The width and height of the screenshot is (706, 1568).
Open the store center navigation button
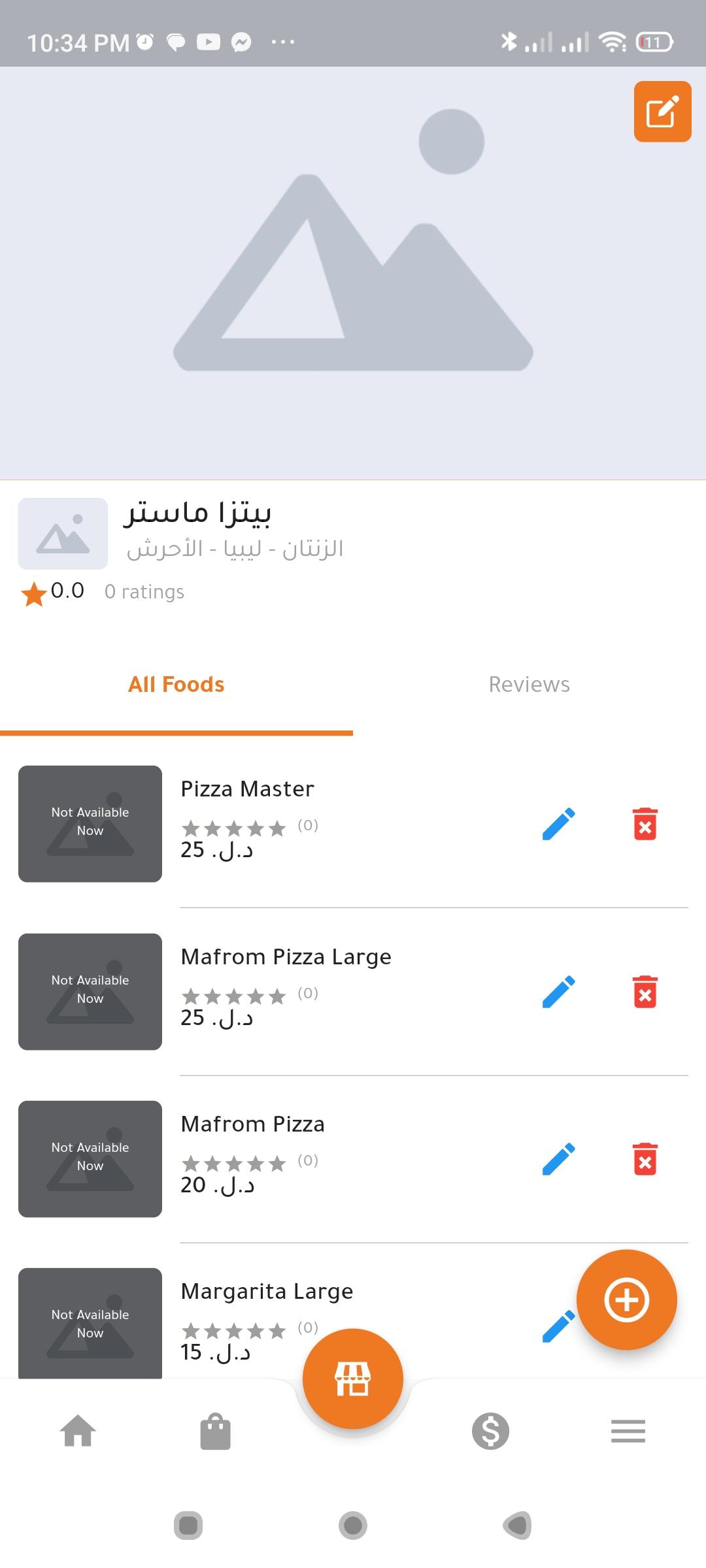point(353,1379)
